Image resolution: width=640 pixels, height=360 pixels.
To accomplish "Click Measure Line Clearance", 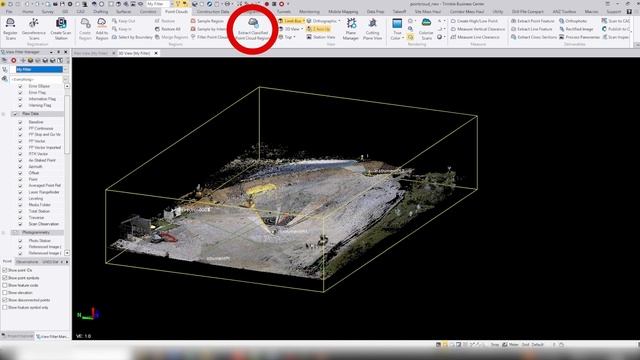I will tap(475, 37).
